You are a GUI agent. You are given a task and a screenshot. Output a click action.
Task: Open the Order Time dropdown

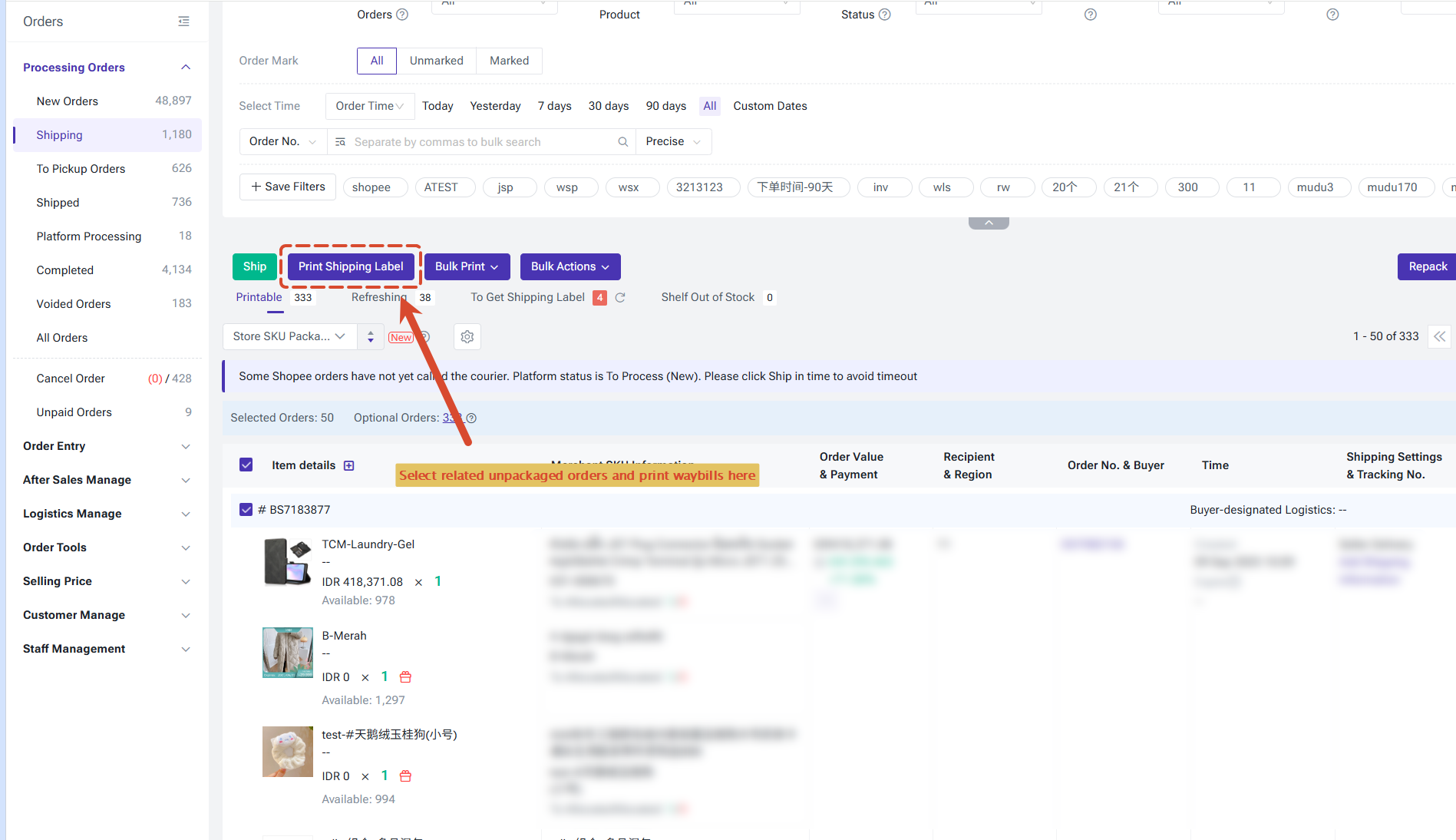(x=370, y=106)
